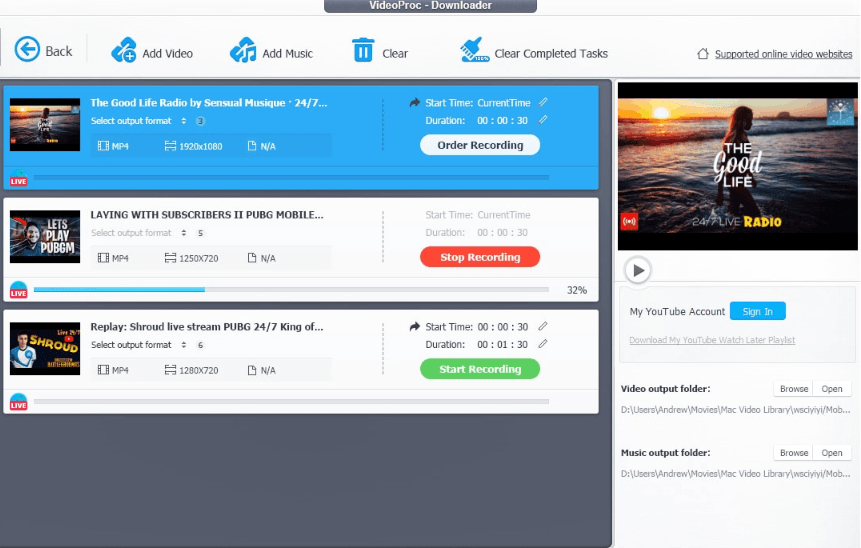
Task: Start Recording the Shroud live stream
Action: coord(480,369)
